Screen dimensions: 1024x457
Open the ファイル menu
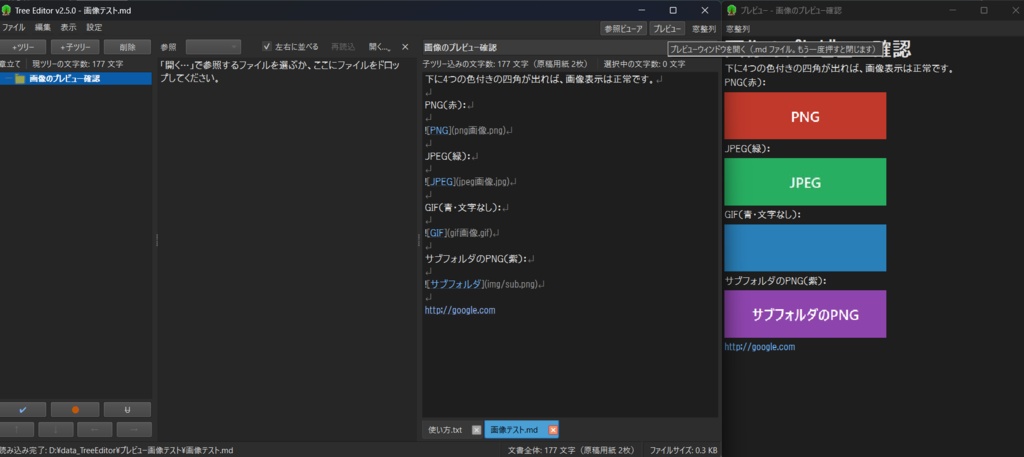13,28
